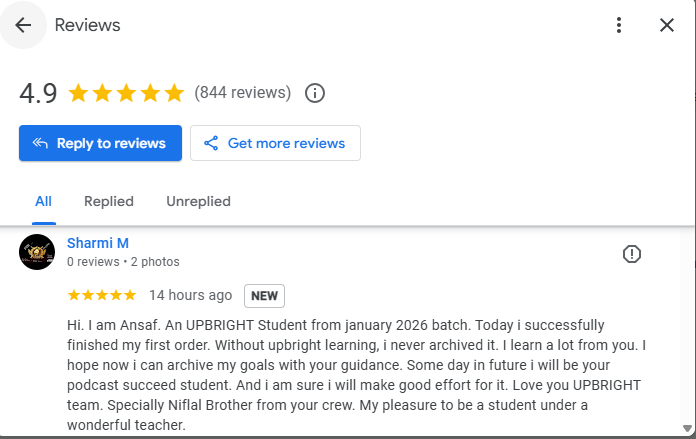Click the info icon beside review count
This screenshot has width=696, height=439.
pyautogui.click(x=315, y=93)
